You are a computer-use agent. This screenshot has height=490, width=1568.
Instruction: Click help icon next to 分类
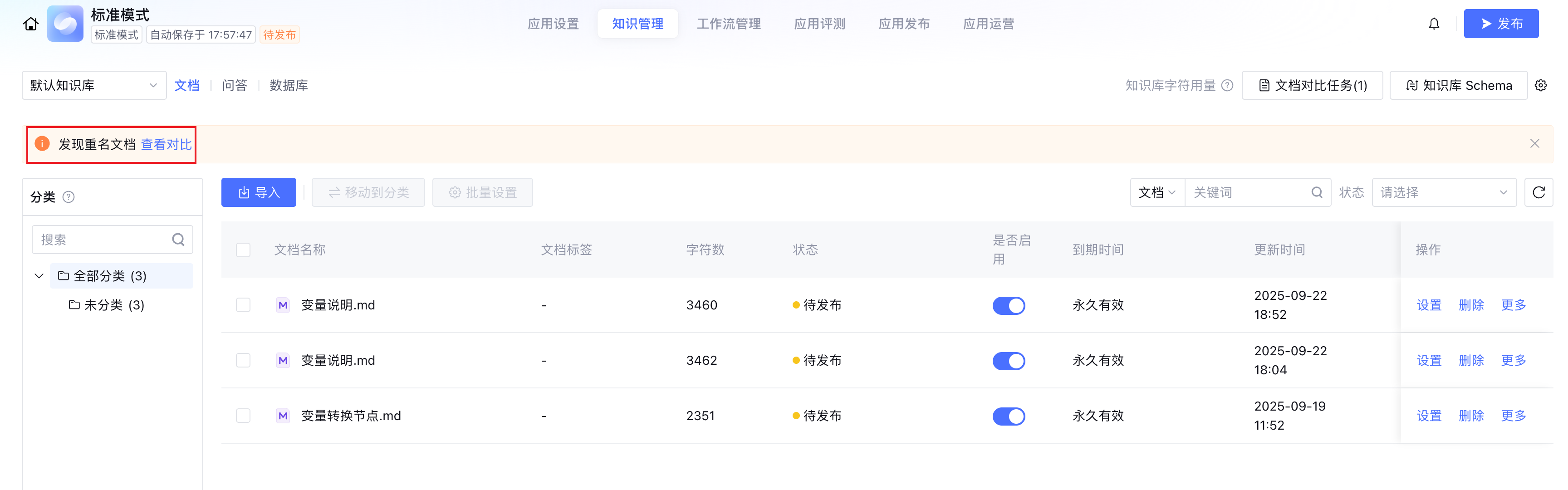pos(69,196)
